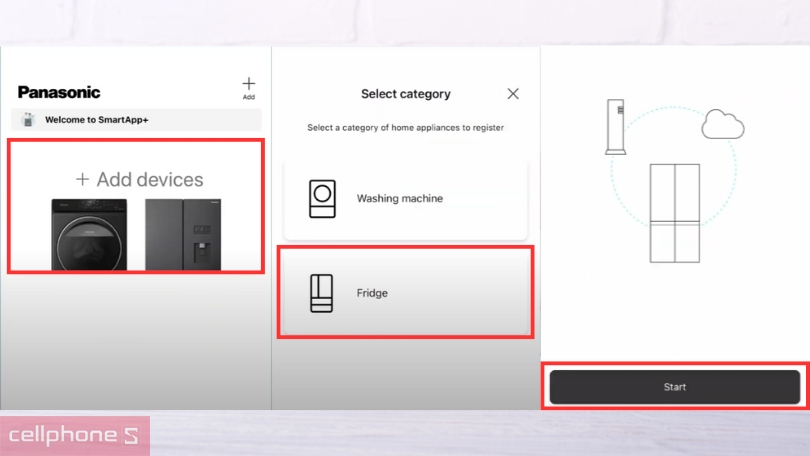This screenshot has height=456, width=810.
Task: Tap the plus Add icon beside Panasonic
Action: click(x=248, y=88)
